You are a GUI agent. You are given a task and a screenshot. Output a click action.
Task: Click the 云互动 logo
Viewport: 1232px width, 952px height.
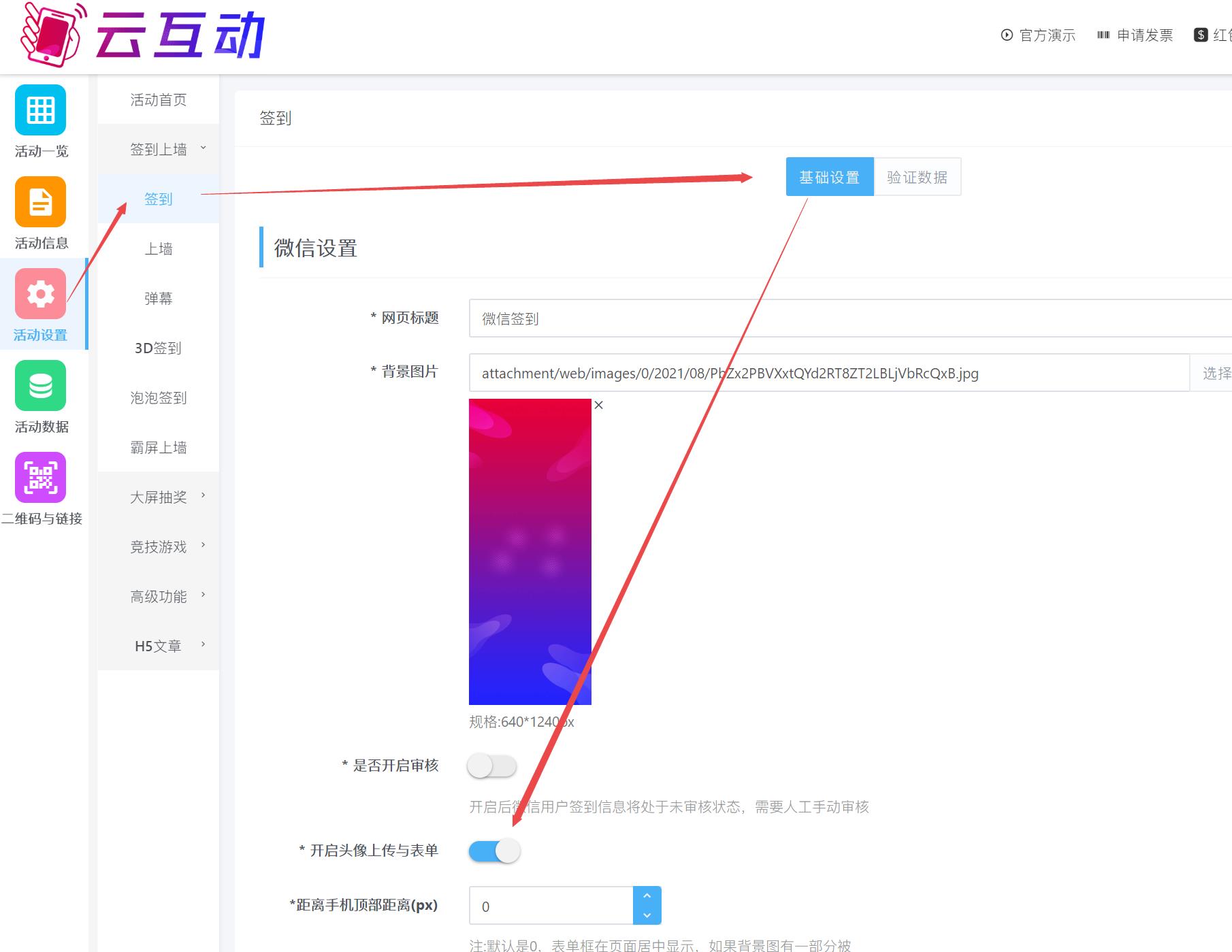point(143,35)
